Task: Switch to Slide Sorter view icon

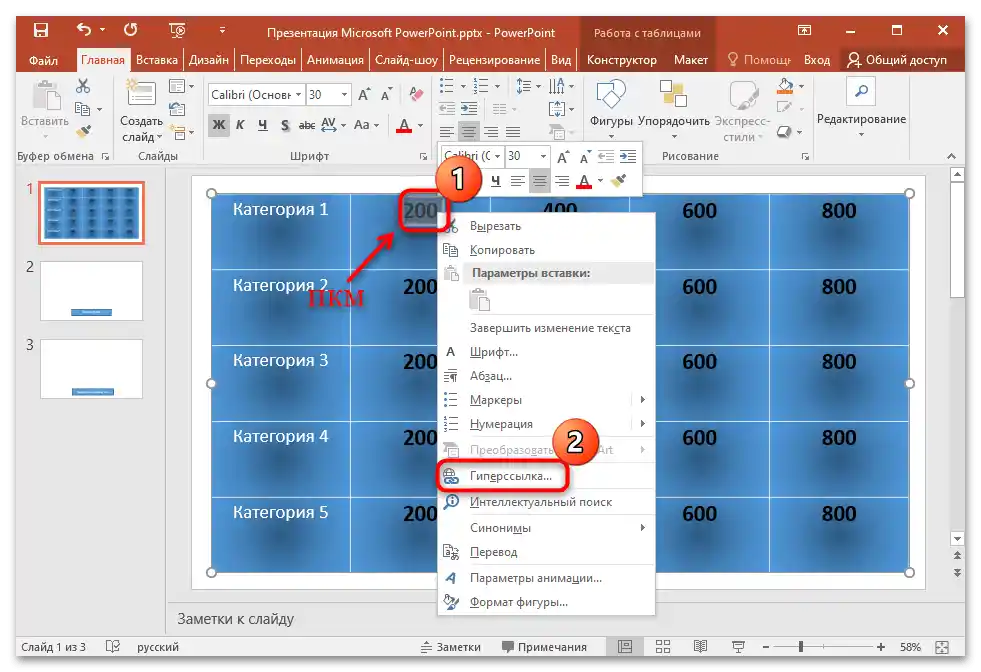Action: [663, 646]
